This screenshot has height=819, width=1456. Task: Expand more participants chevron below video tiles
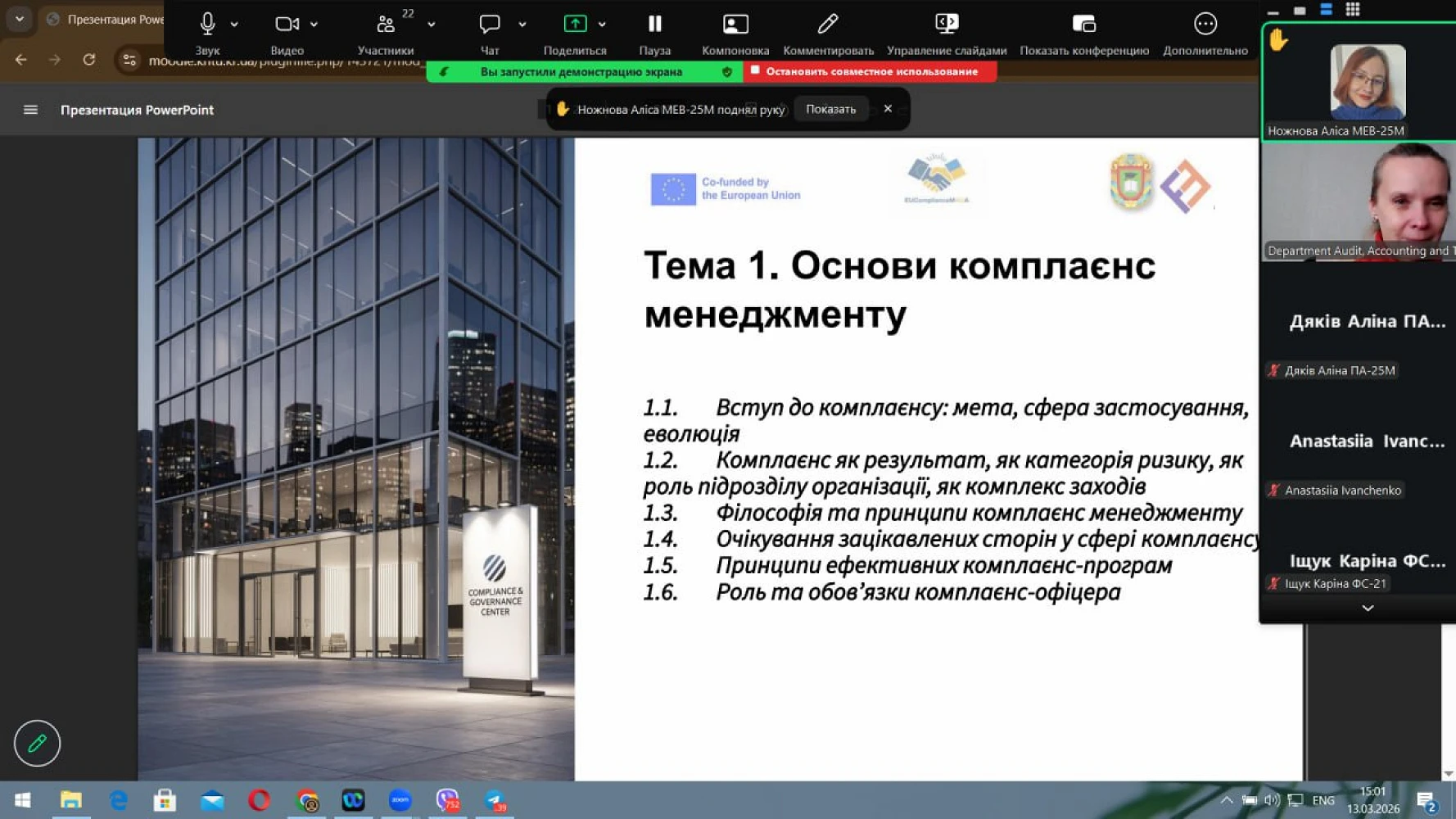point(1367,608)
